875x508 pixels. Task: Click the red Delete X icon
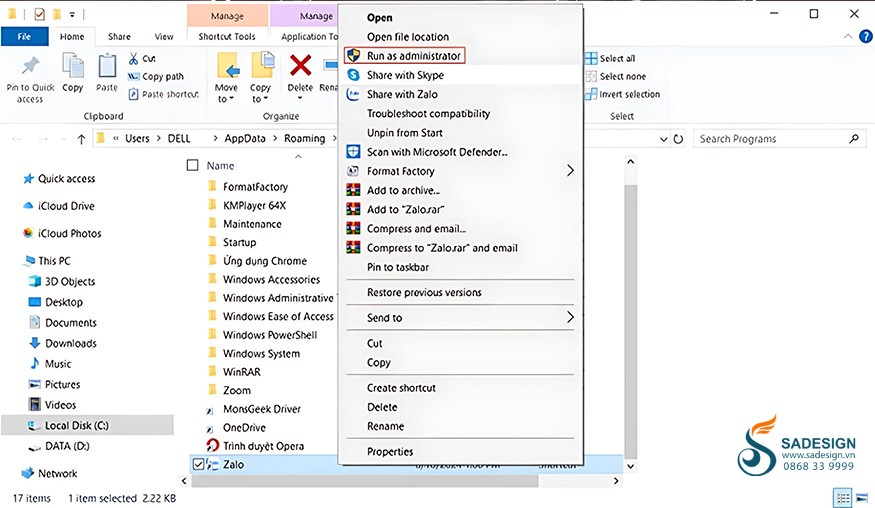300,66
